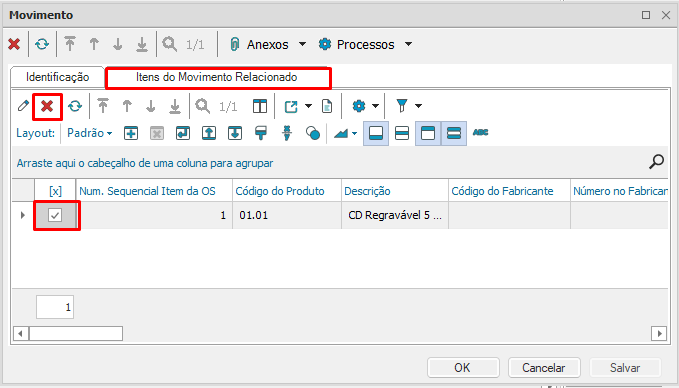Click the horizontal scrollbar left arrow
679x388 pixels.
click(x=20, y=333)
